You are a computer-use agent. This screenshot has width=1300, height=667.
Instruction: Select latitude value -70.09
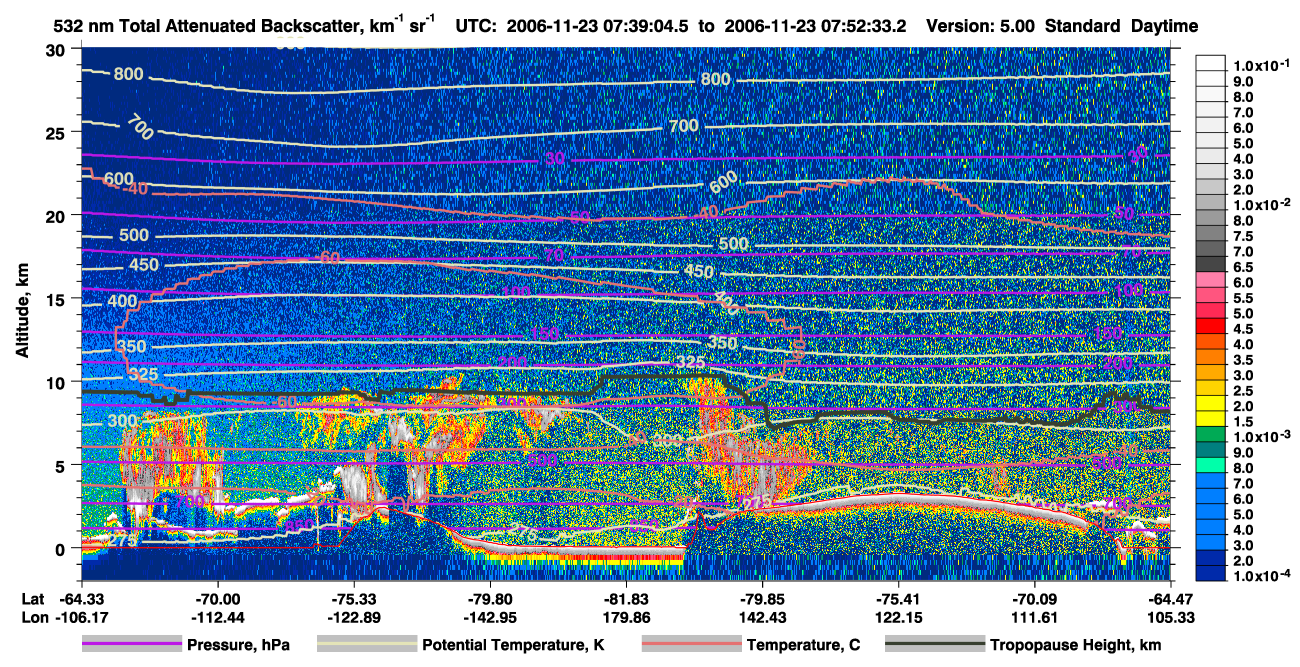[1034, 599]
